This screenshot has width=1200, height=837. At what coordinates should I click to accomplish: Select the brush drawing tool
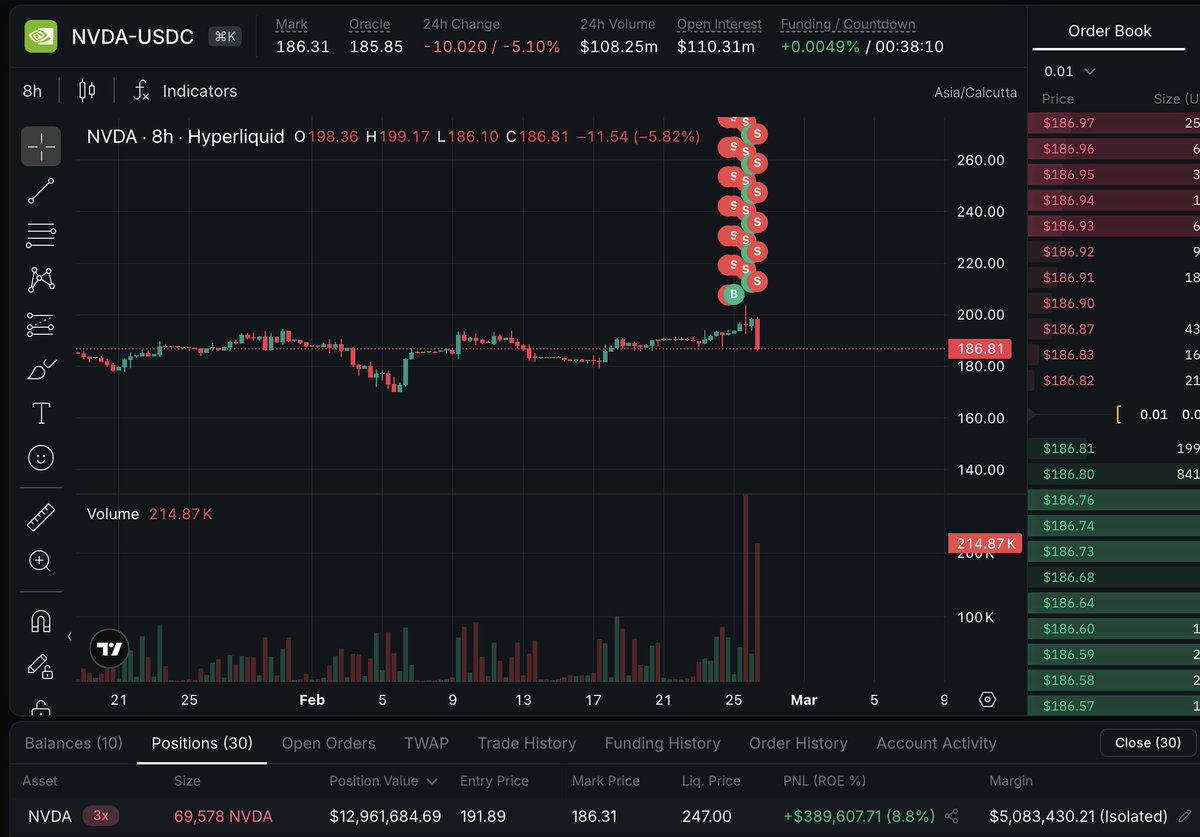click(x=41, y=369)
